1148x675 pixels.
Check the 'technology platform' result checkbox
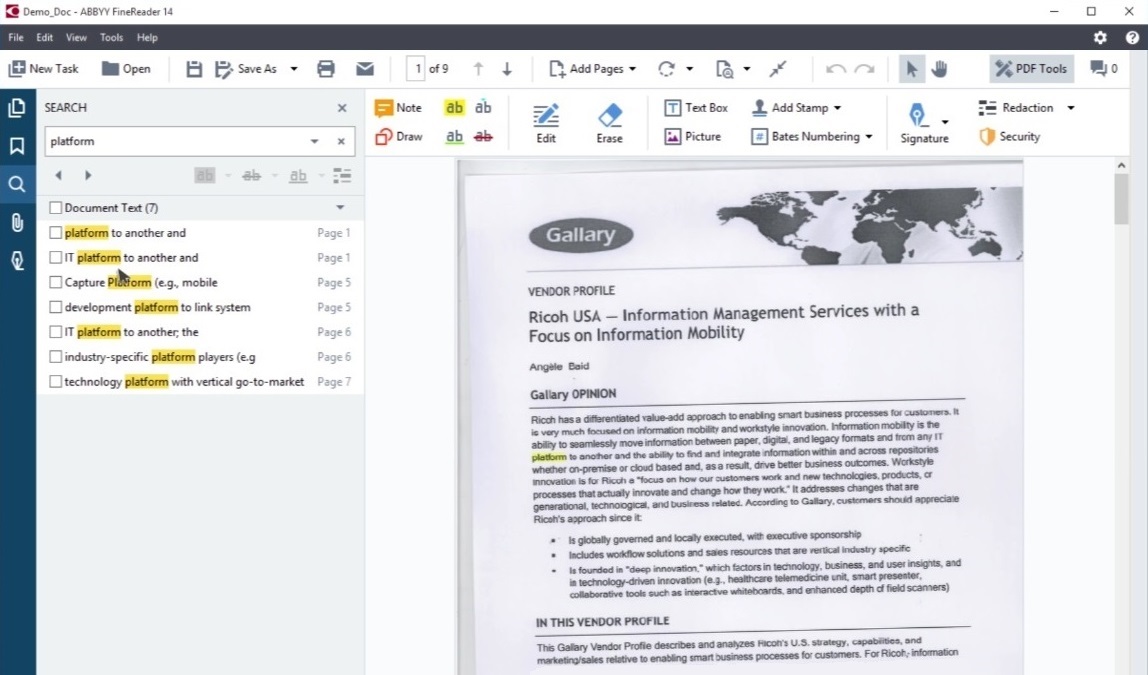click(56, 382)
